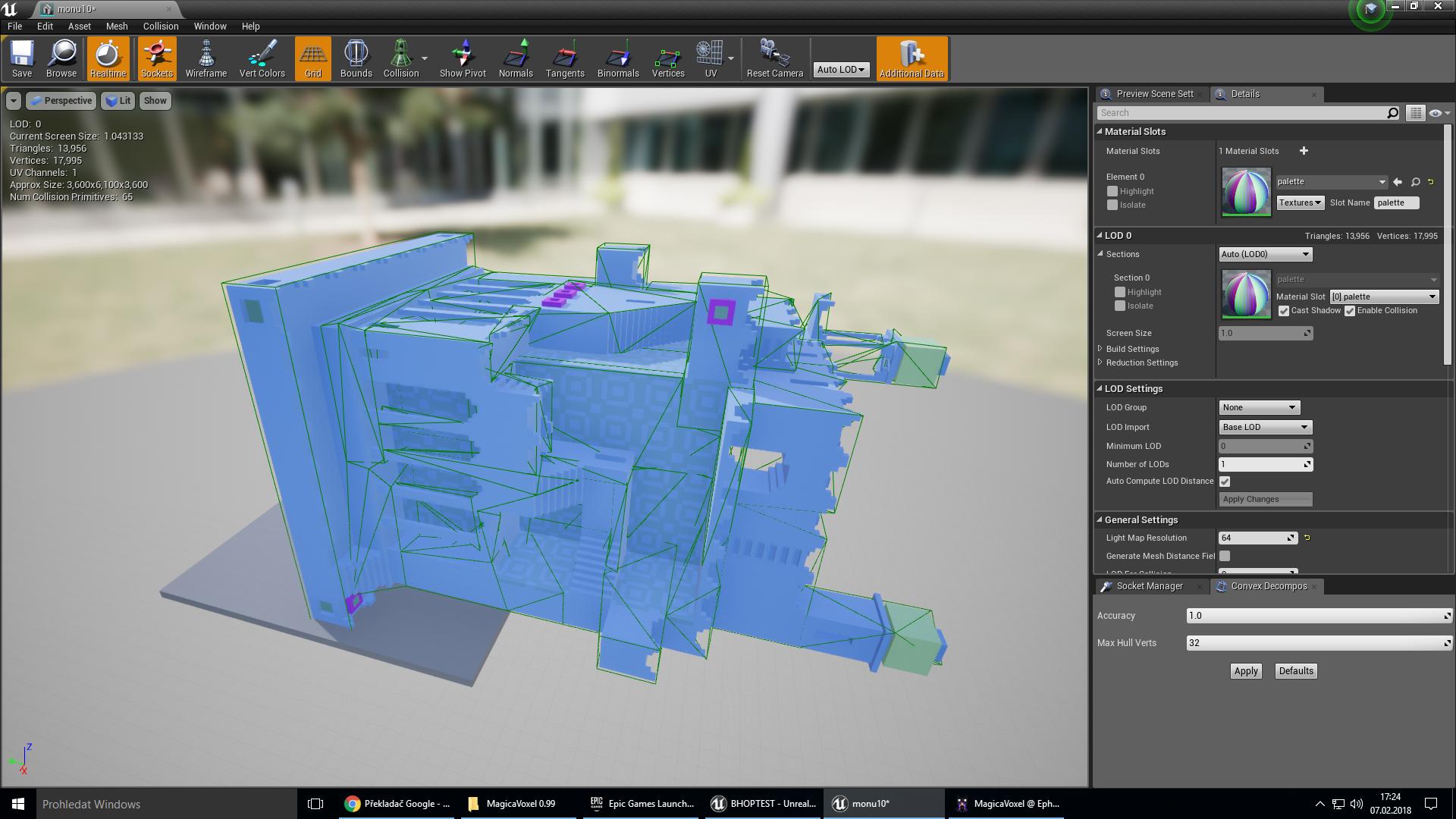Disable Auto Compute LOD Distance

click(1225, 482)
